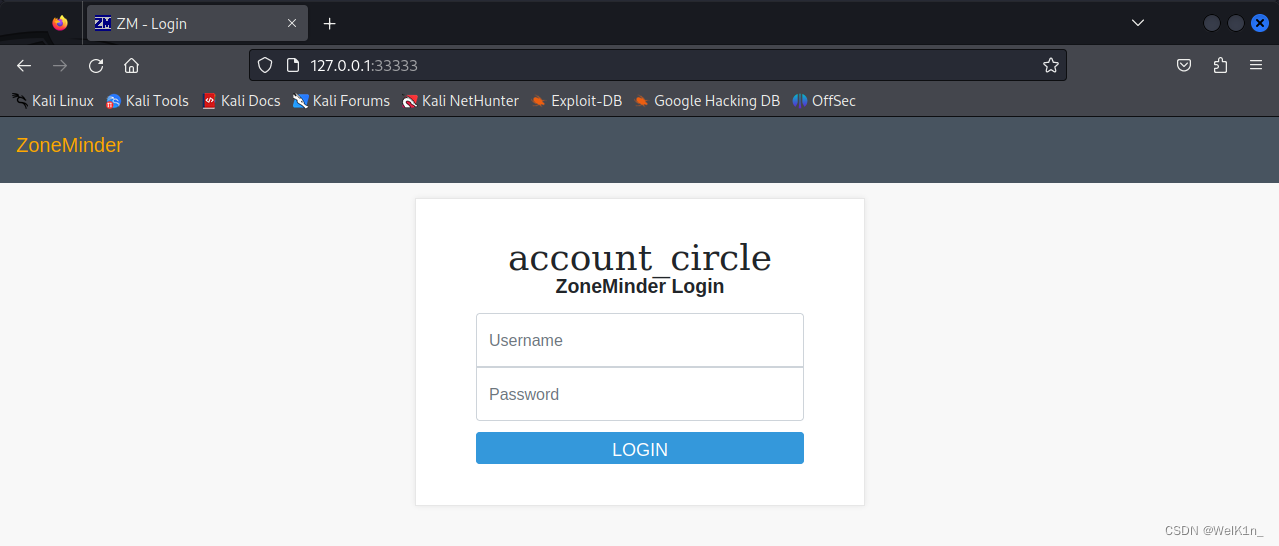Open the Kali Docs bookmark
The width and height of the screenshot is (1279, 546).
pyautogui.click(x=241, y=100)
